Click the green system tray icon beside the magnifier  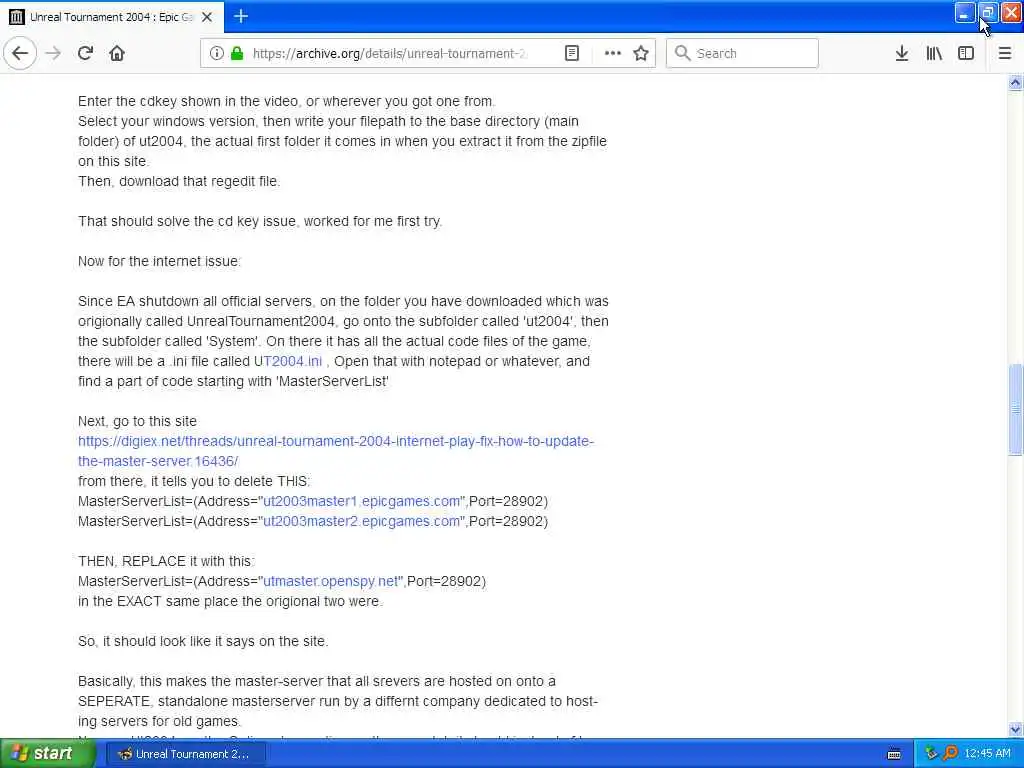click(931, 754)
